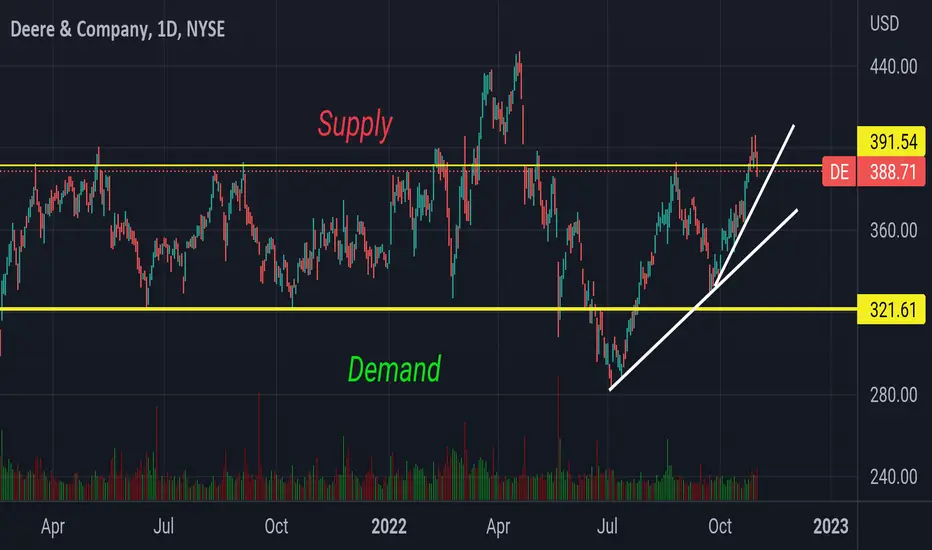Click the 280.00 price axis value
The width and height of the screenshot is (932, 550).
point(893,394)
